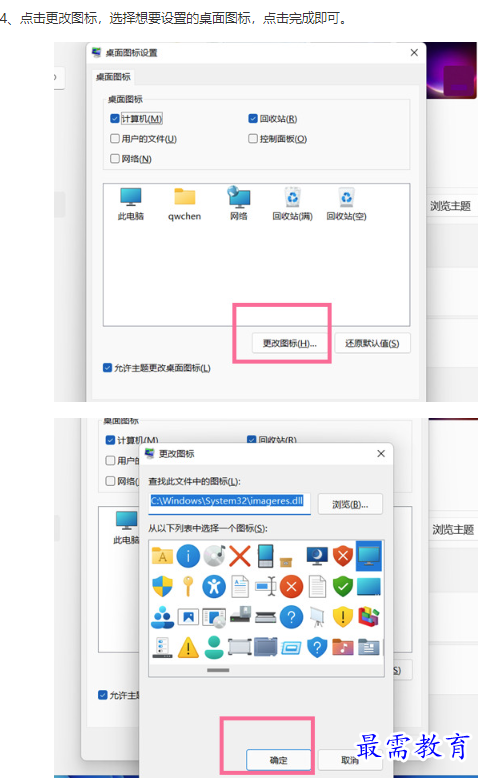Toggle 允许主题更改桌面图标(L) checkbox
This screenshot has width=478, height=778.
[x=107, y=368]
